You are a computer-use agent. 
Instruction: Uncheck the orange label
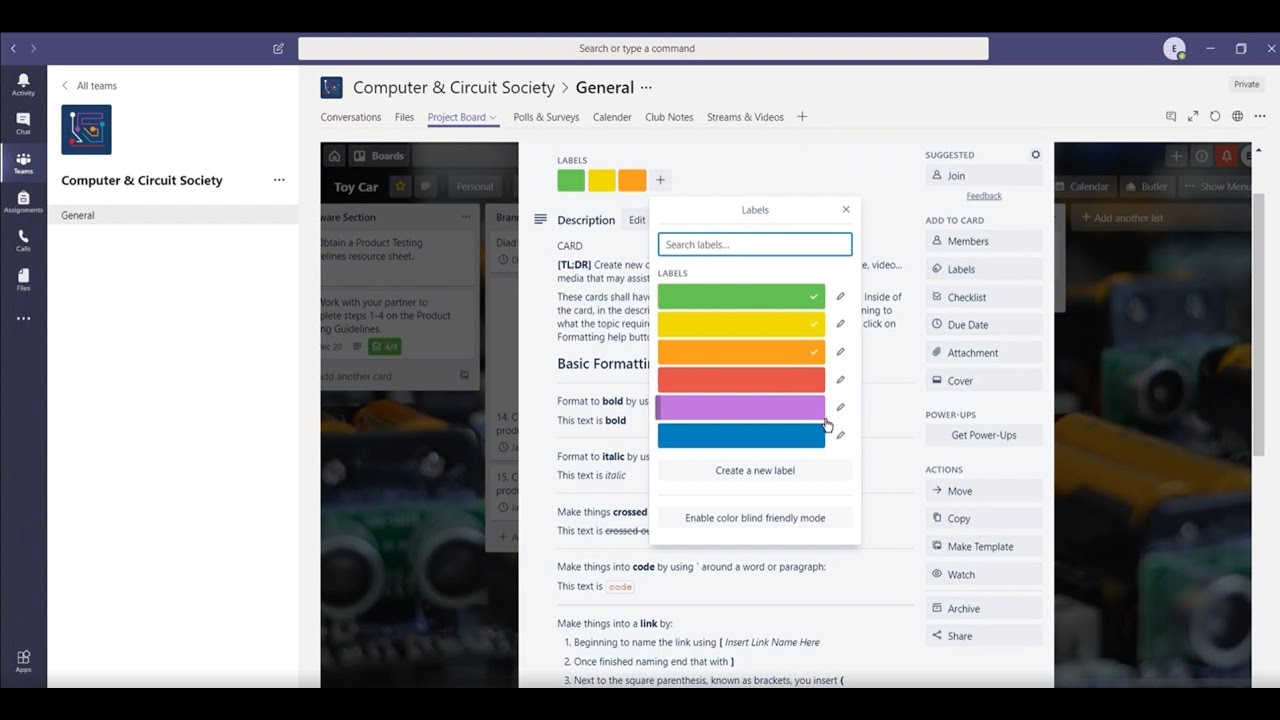741,352
